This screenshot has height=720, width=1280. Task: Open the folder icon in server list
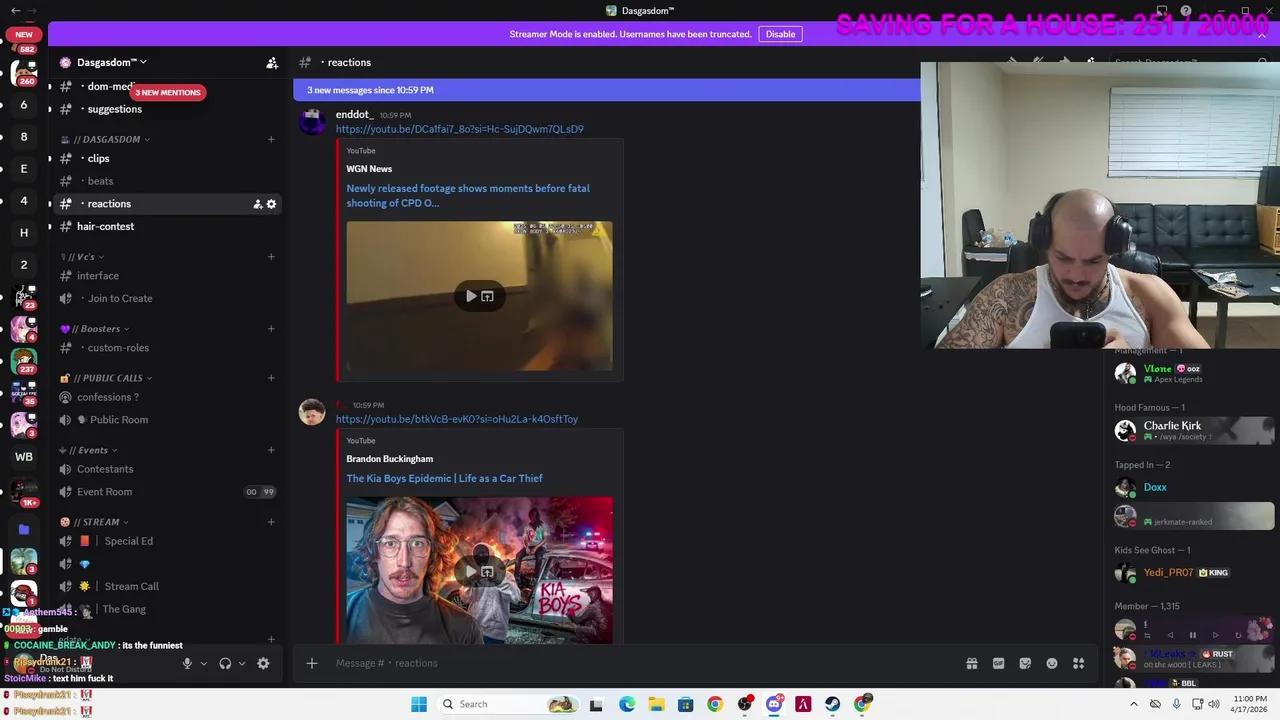click(x=24, y=529)
